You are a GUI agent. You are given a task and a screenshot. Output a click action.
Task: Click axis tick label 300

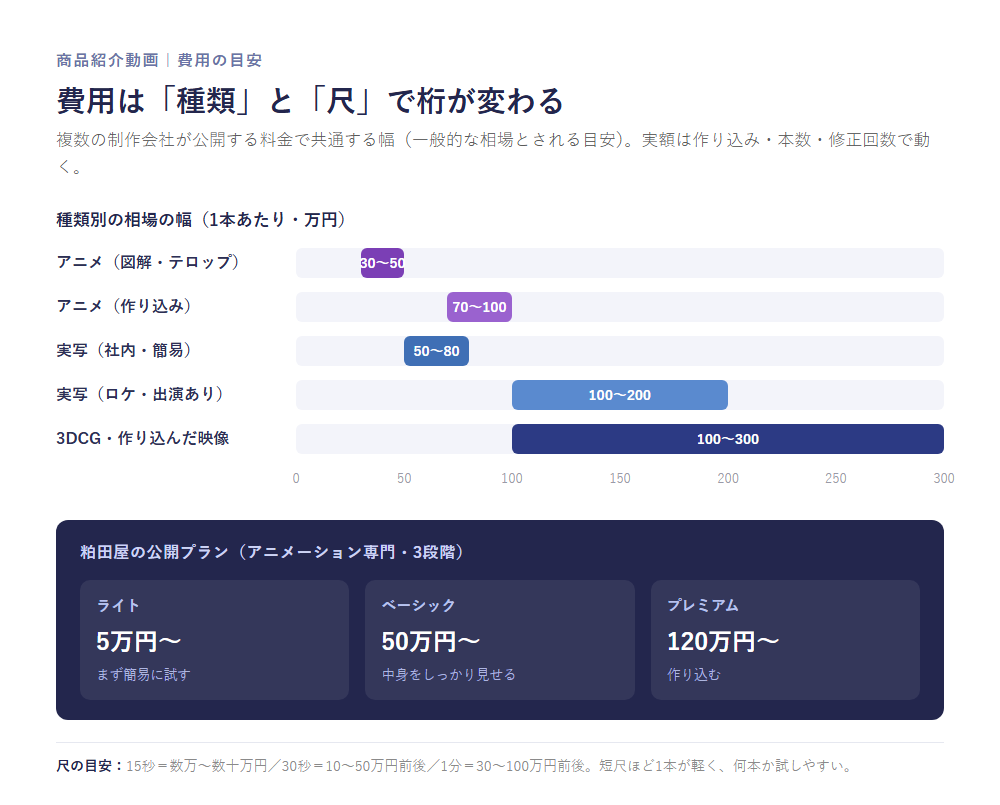click(944, 478)
